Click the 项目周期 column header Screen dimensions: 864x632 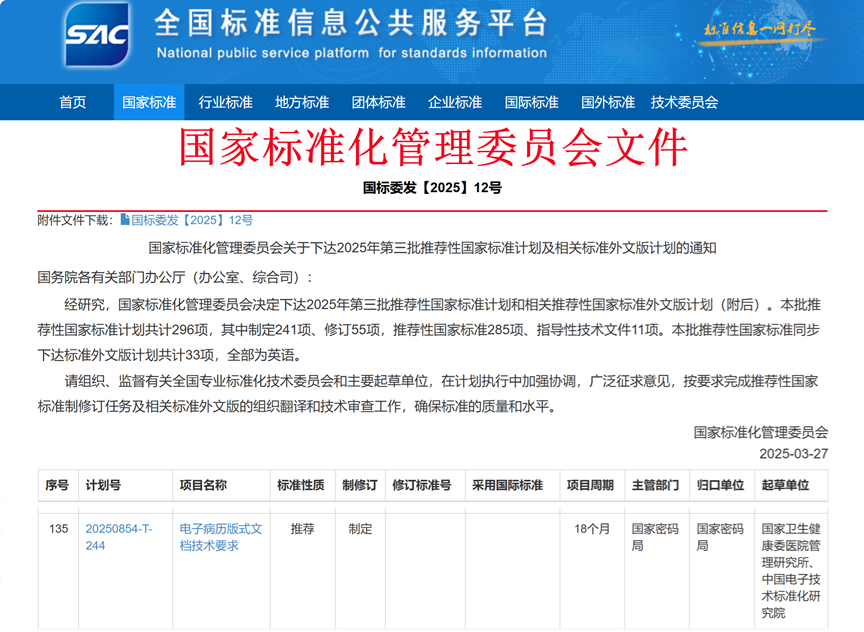(x=590, y=485)
